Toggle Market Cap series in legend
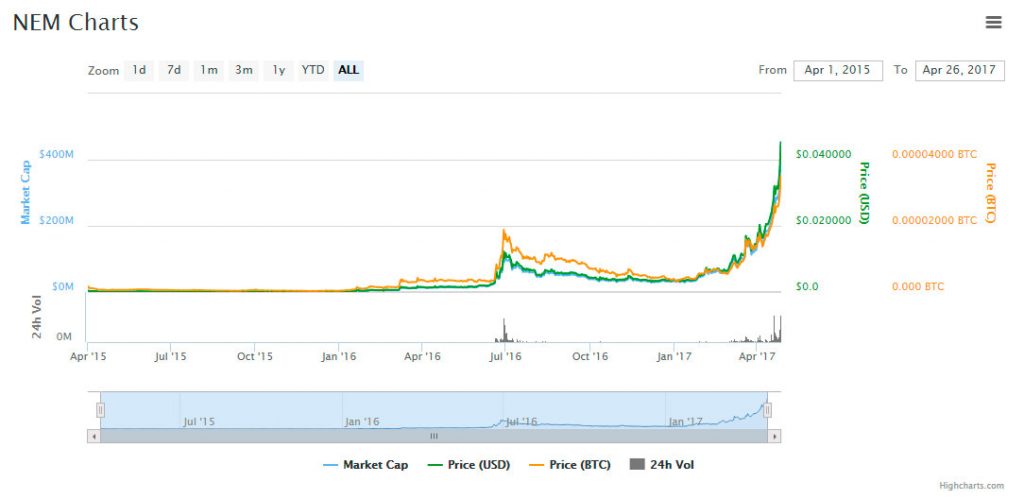 [366, 465]
